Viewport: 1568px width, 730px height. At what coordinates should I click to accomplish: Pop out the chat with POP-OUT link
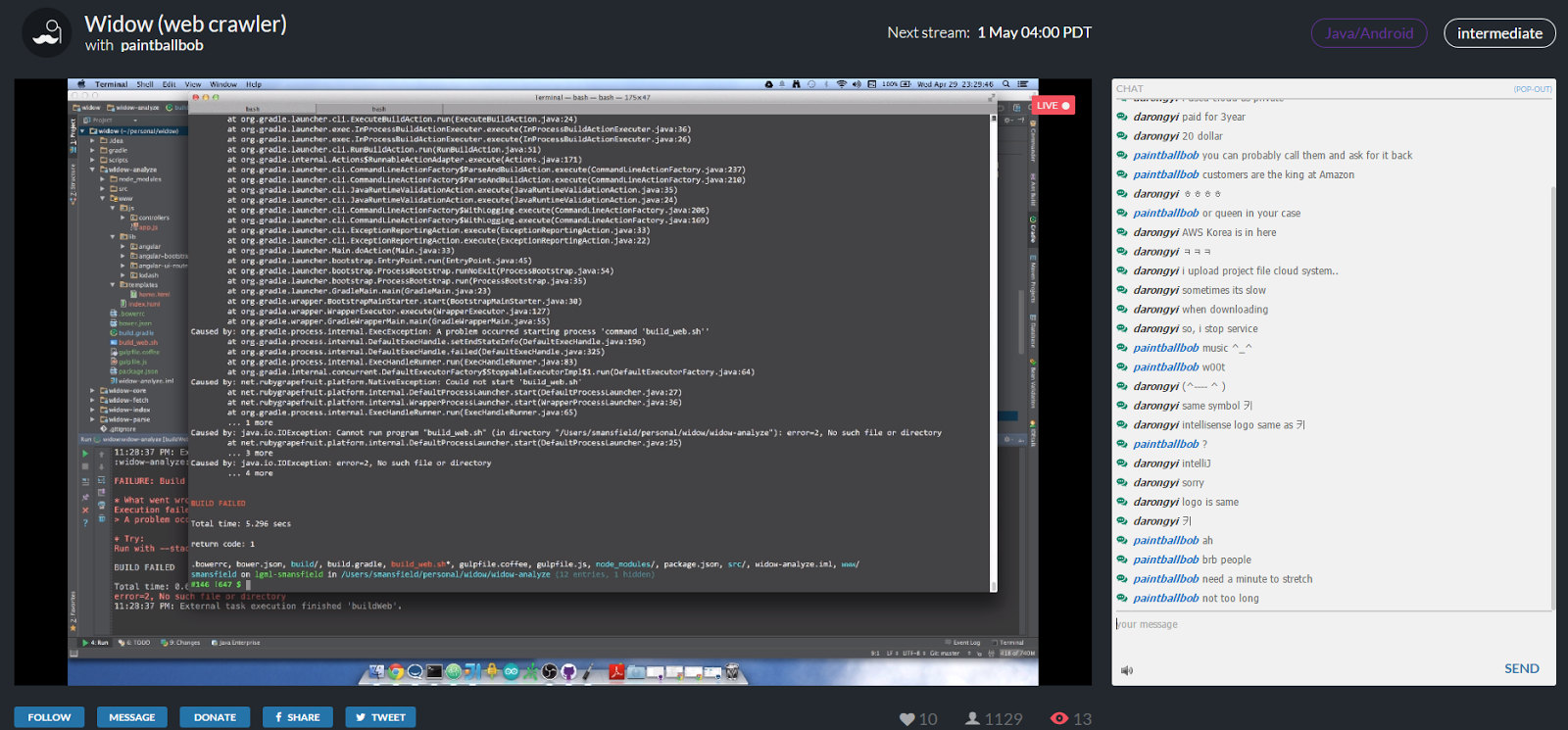coord(1533,89)
